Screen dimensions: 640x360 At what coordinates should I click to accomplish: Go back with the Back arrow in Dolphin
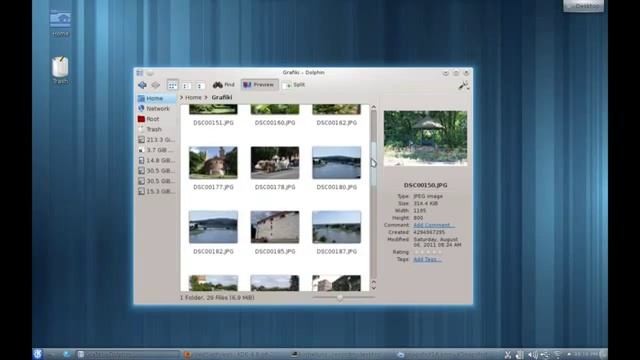click(142, 85)
